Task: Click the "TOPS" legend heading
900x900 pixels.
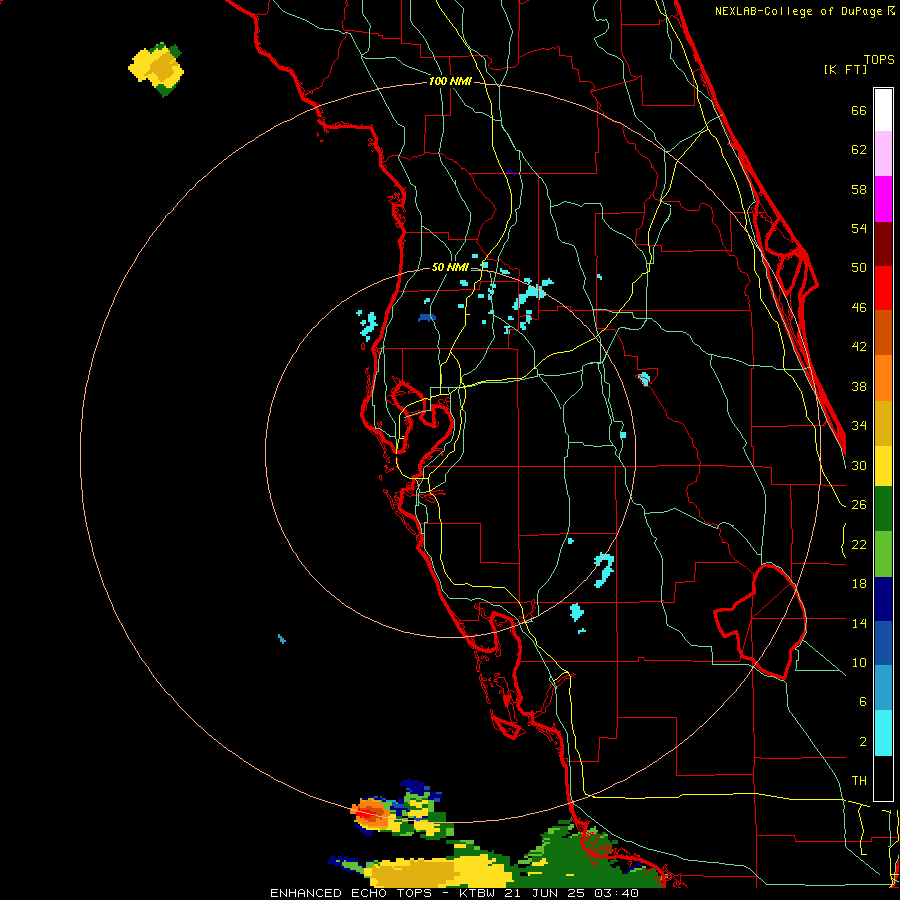Action: [879, 59]
